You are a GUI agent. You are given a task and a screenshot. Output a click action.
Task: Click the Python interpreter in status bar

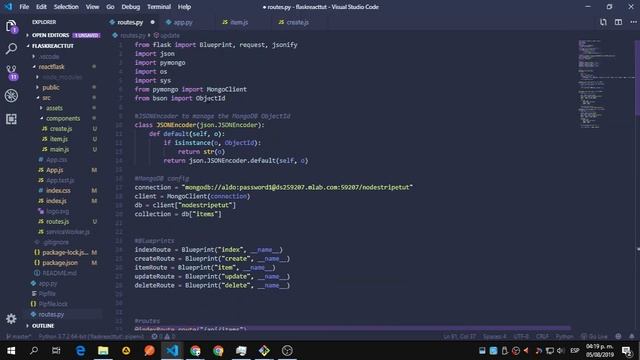[91, 337]
